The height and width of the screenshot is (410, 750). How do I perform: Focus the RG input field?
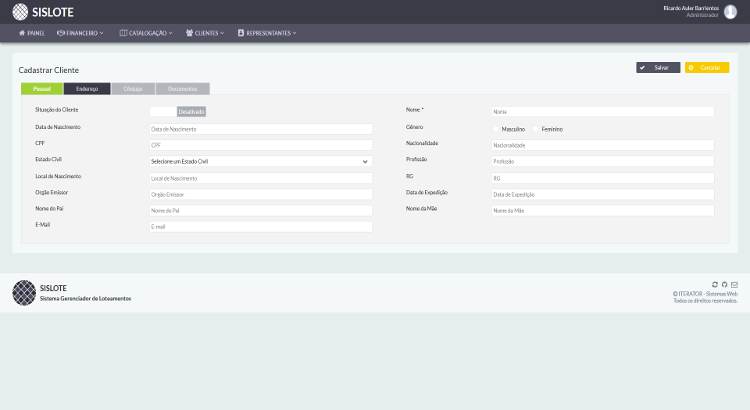point(603,178)
